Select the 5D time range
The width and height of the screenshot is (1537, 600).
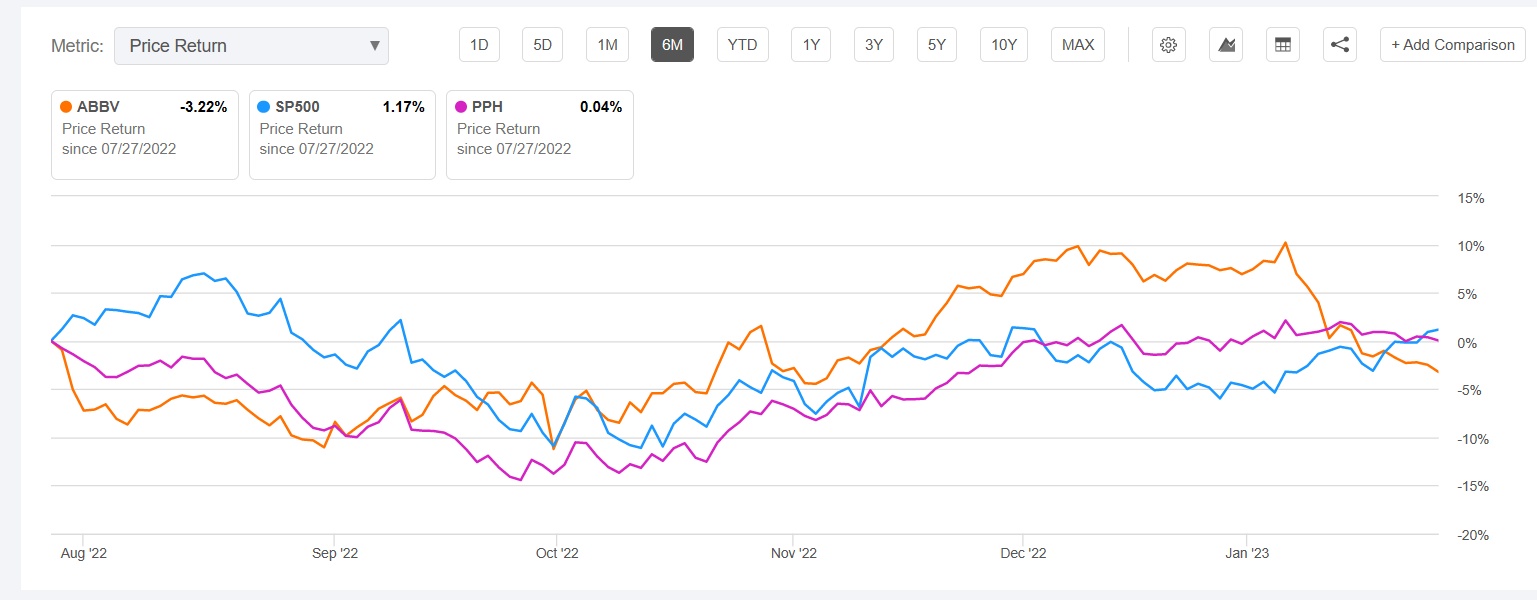[x=542, y=45]
